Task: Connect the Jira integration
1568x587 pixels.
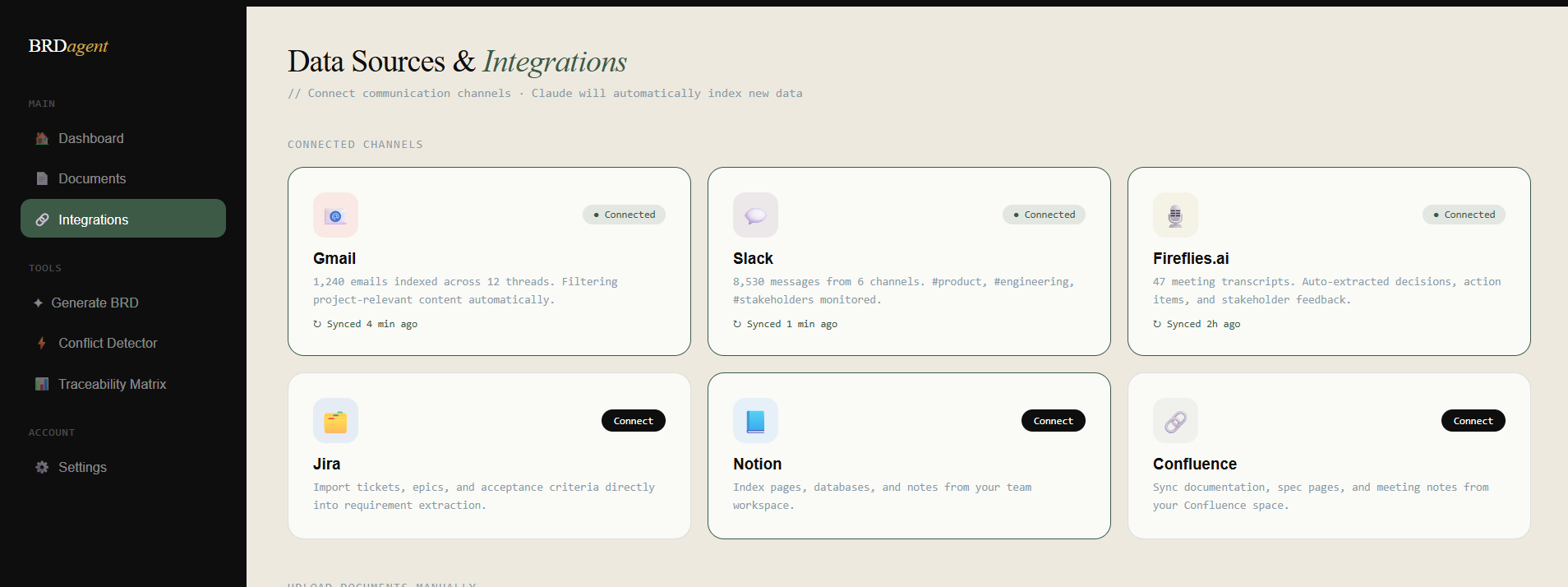Action: pyautogui.click(x=634, y=421)
